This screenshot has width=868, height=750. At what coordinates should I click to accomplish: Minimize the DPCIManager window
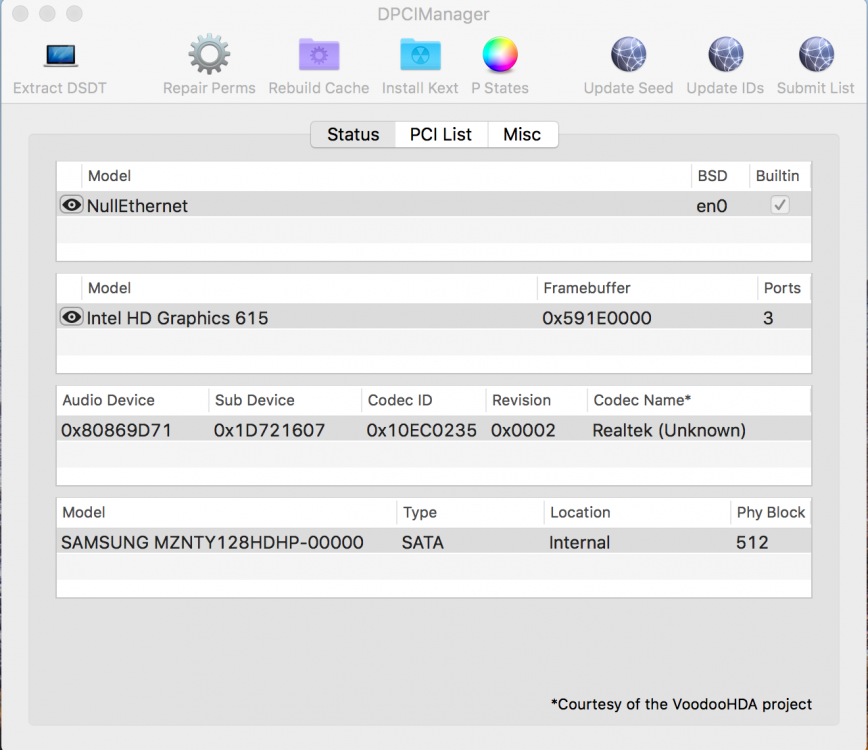[47, 13]
